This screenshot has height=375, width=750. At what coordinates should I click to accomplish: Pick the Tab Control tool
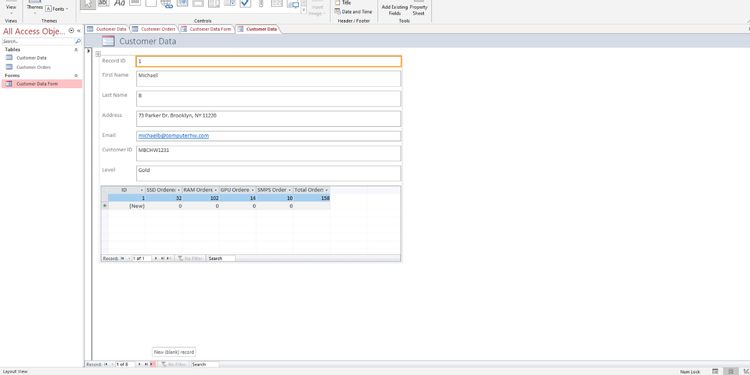(x=151, y=4)
